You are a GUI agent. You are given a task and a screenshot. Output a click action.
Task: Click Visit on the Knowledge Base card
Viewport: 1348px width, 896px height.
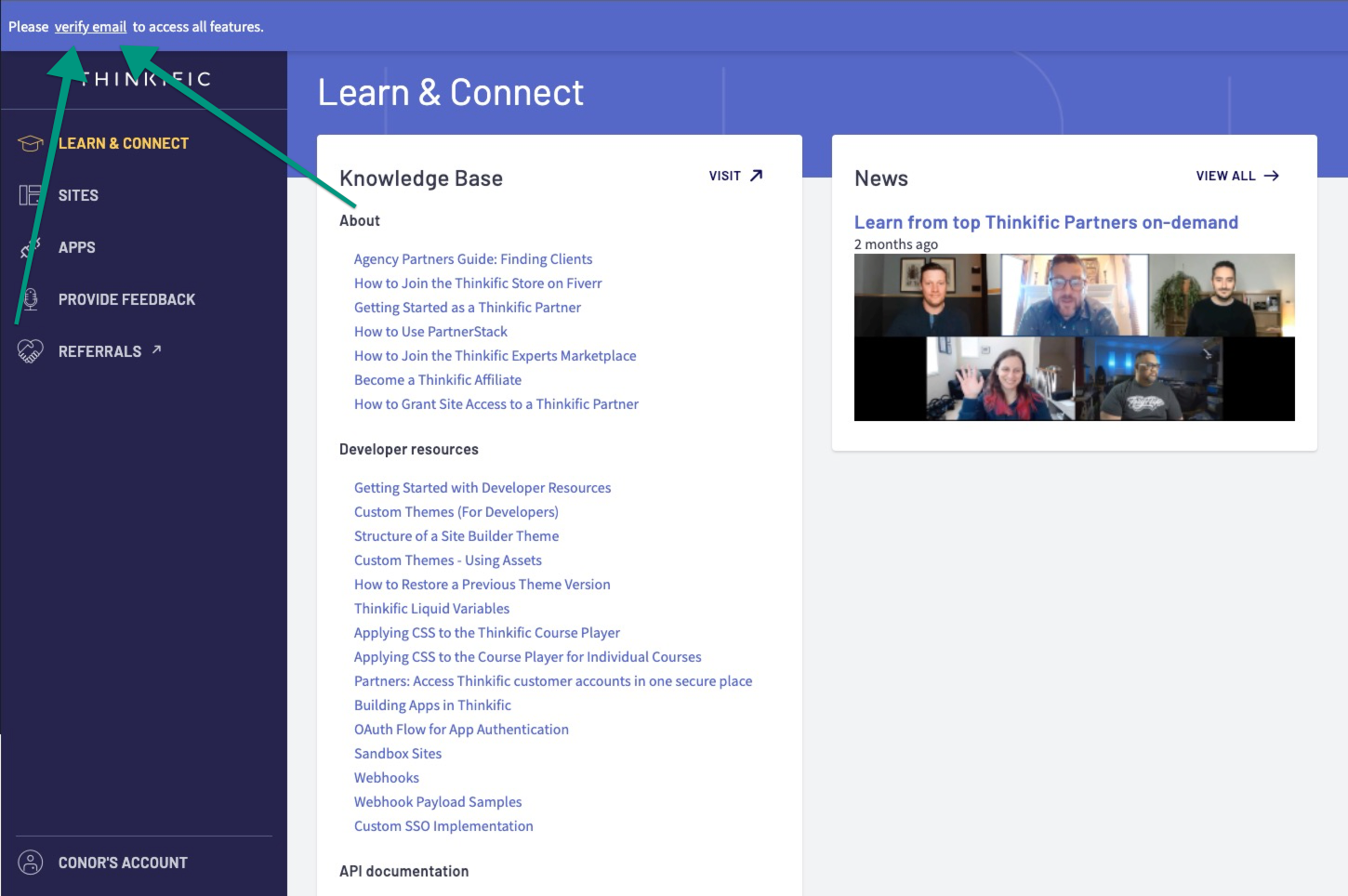click(725, 176)
